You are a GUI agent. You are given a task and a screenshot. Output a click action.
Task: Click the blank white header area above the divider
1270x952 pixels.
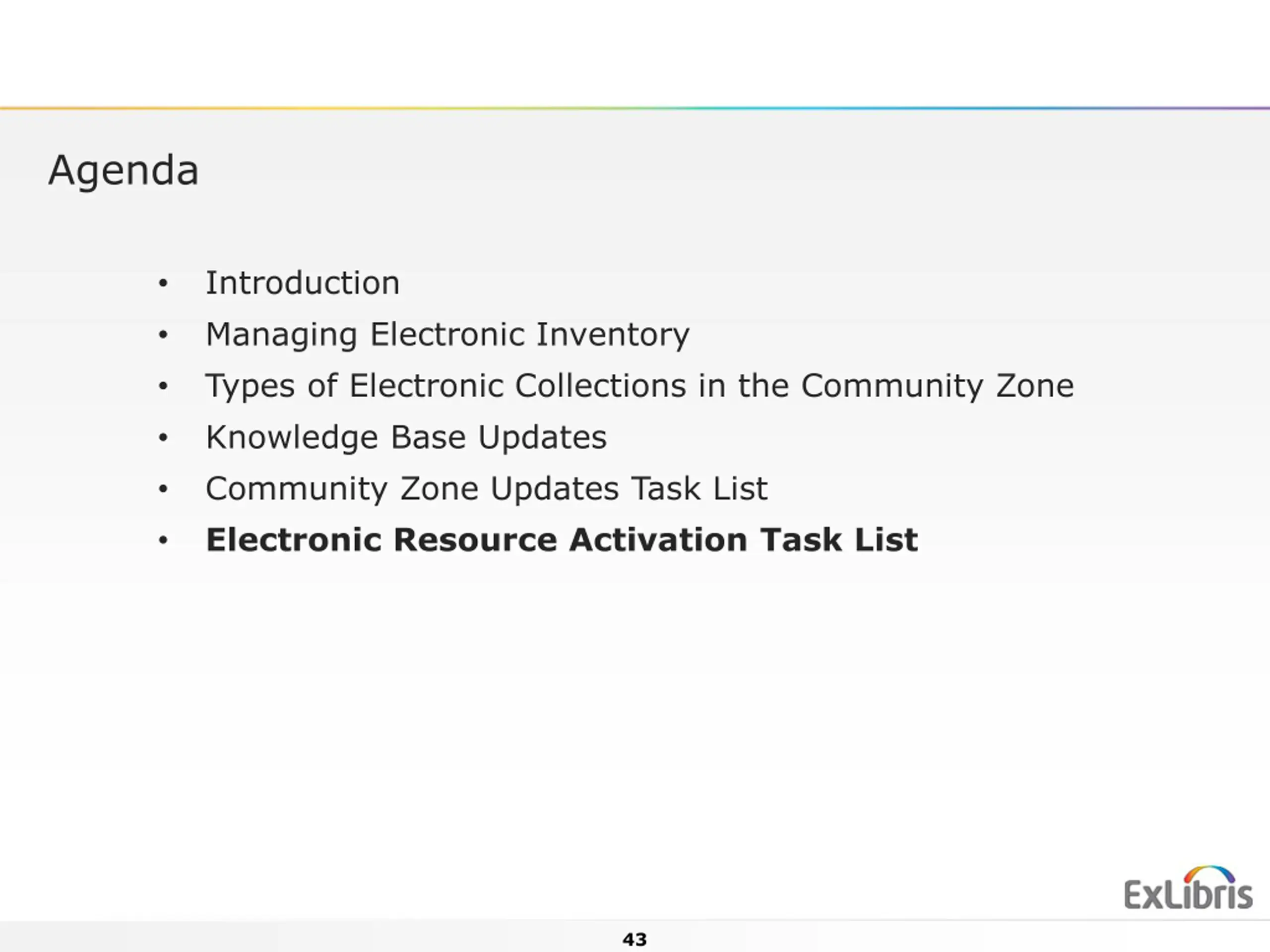coord(635,53)
